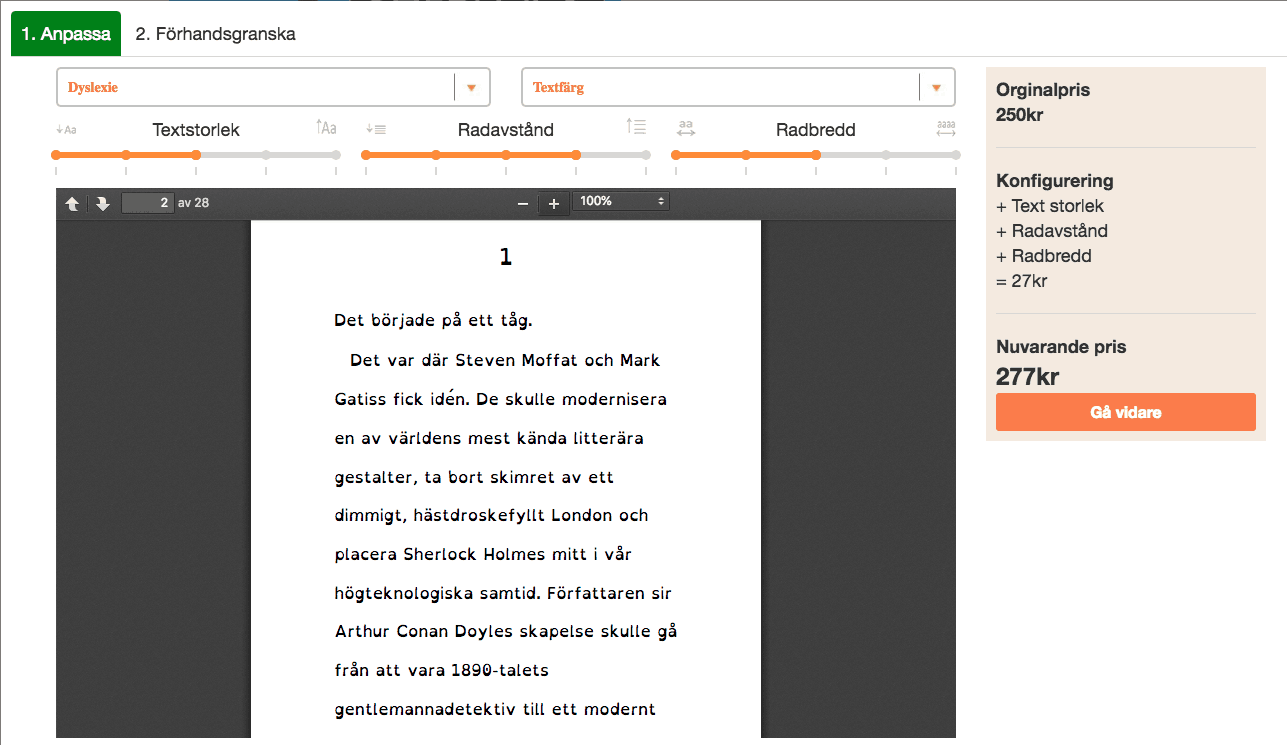The image size is (1287, 745).
Task: Set Textstorlek slider to its last stop
Action: point(336,155)
